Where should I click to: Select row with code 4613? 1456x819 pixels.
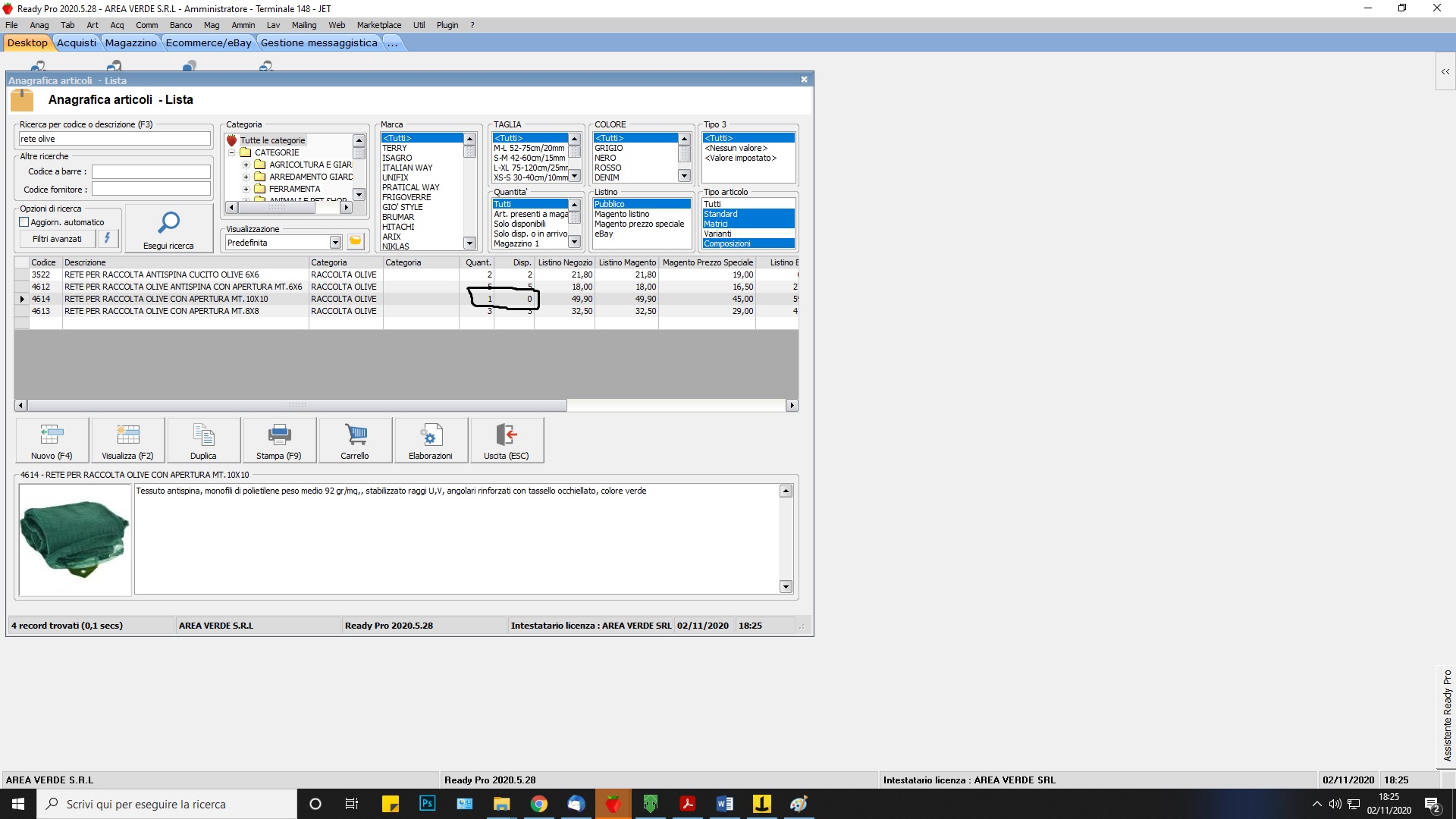click(x=406, y=311)
